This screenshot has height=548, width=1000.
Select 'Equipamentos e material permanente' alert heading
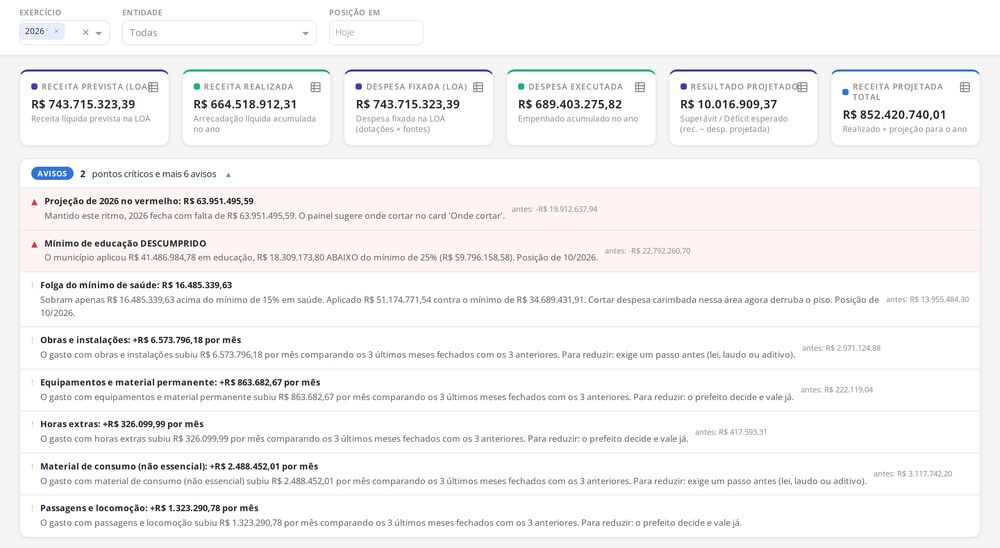tap(180, 382)
